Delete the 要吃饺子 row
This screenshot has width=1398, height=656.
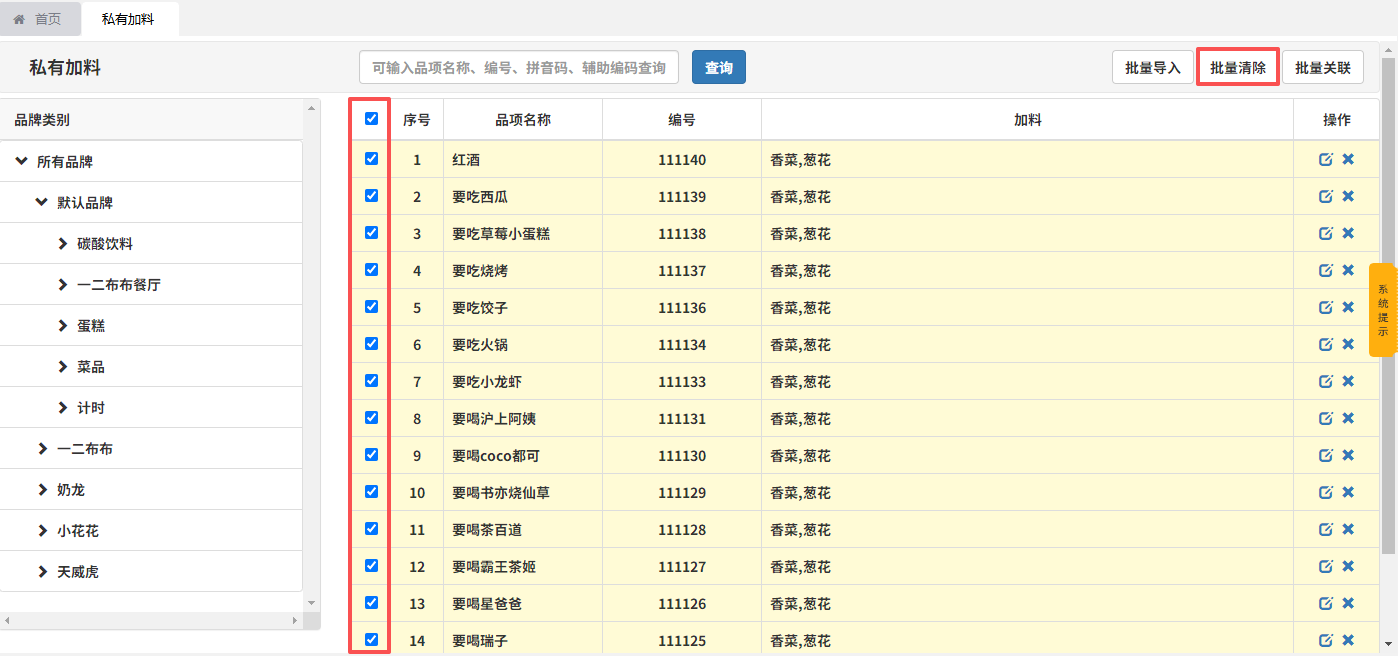pyautogui.click(x=1348, y=307)
